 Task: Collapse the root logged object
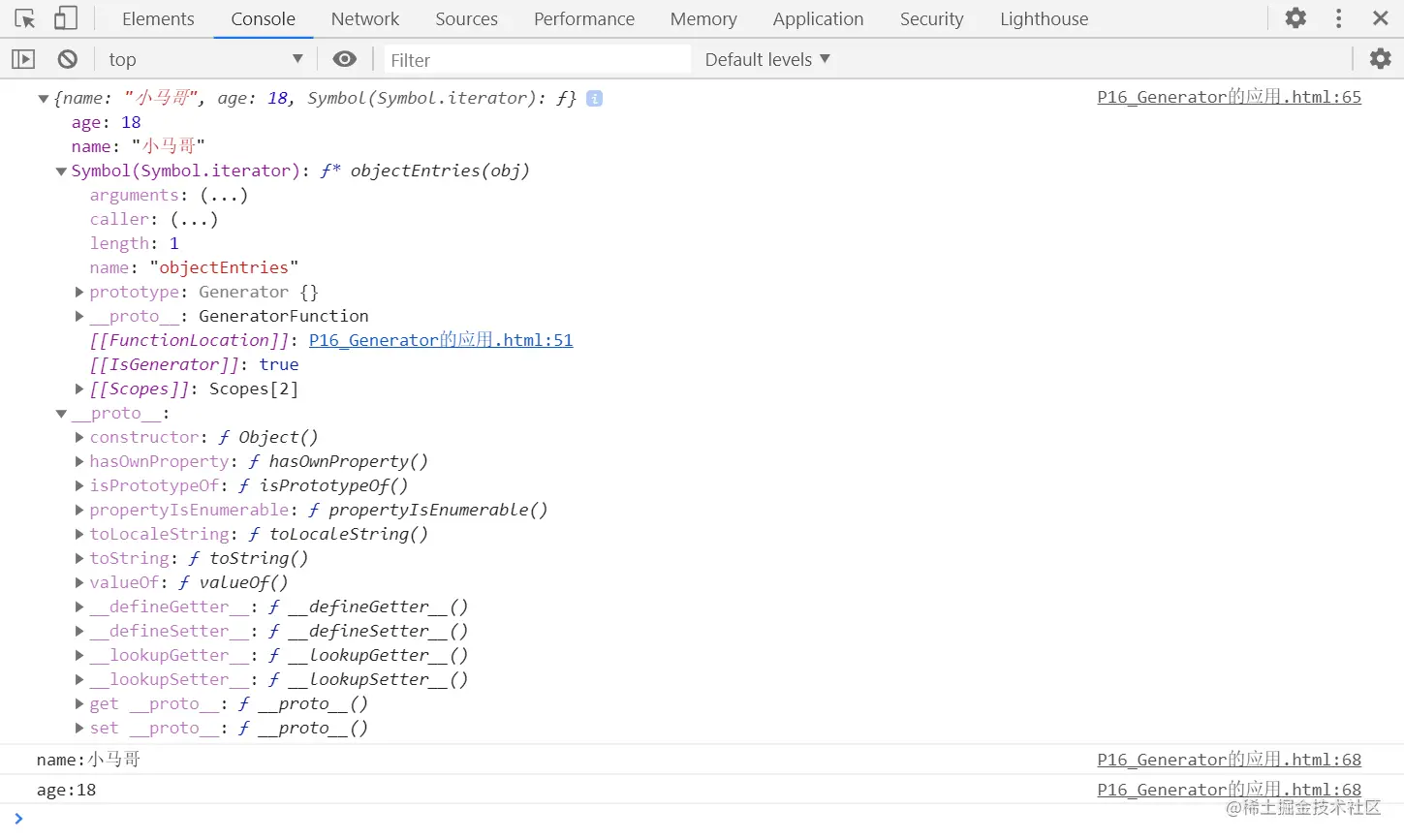click(x=43, y=98)
